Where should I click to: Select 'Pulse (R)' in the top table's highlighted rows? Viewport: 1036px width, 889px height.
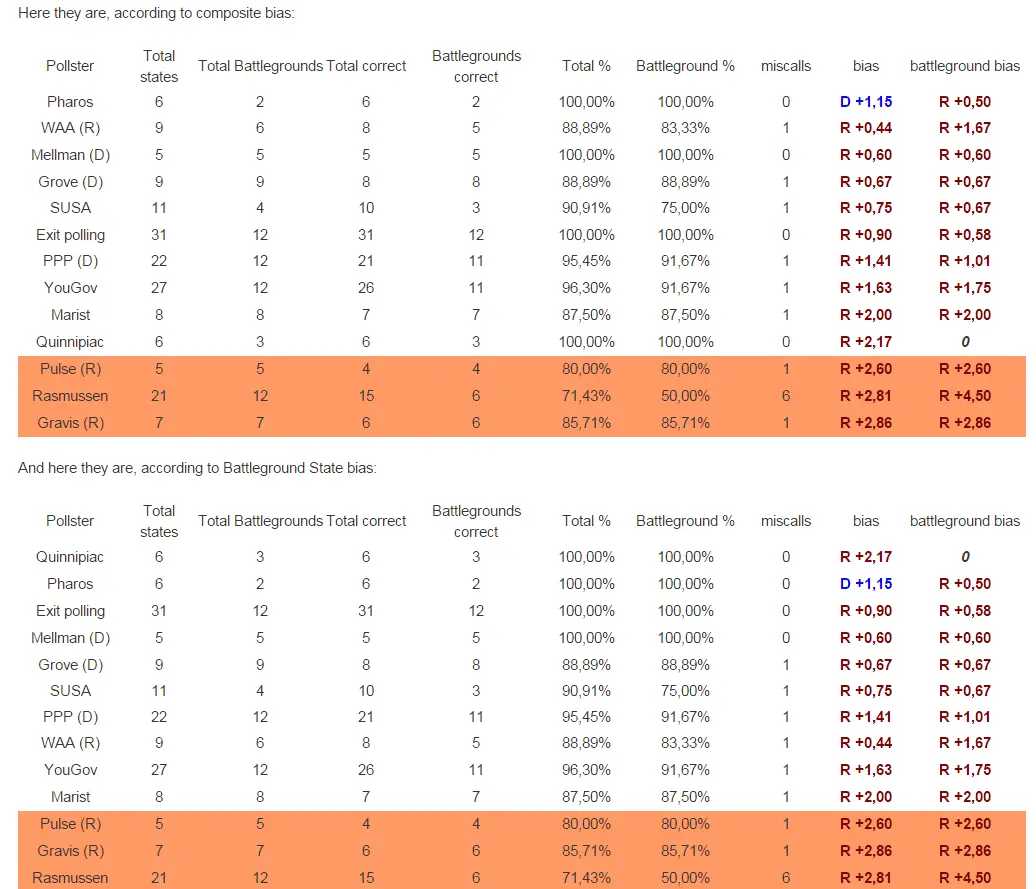pyautogui.click(x=70, y=369)
